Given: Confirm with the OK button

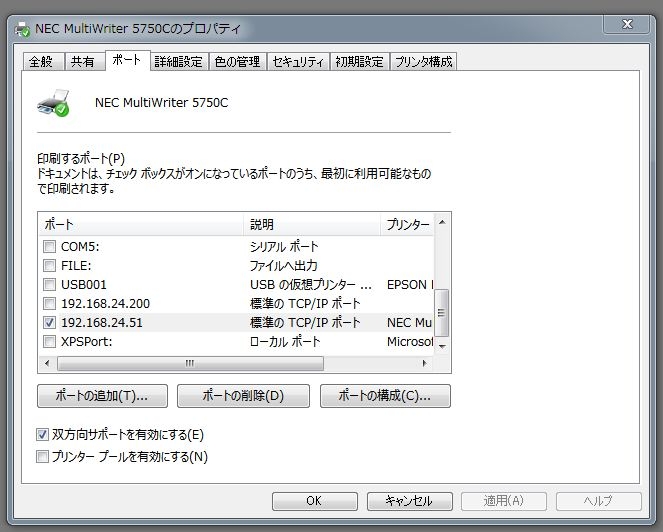Looking at the screenshot, I should point(315,501).
